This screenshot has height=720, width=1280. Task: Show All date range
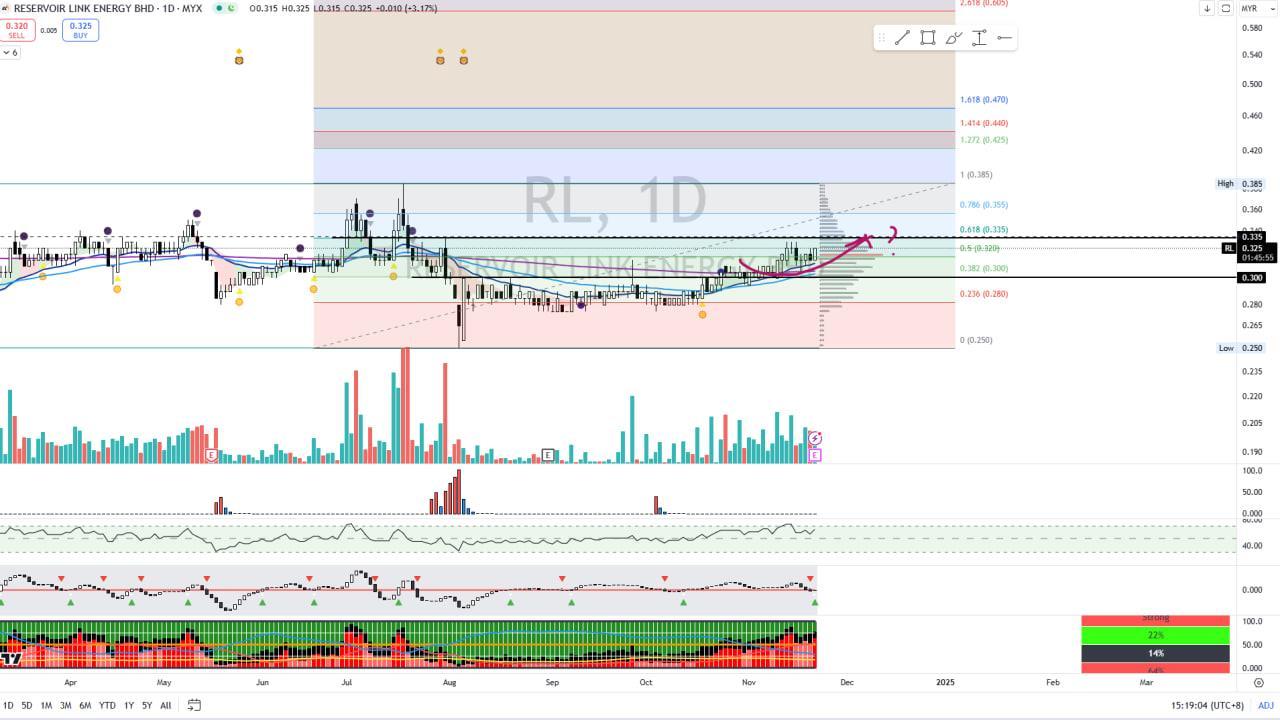click(x=166, y=705)
